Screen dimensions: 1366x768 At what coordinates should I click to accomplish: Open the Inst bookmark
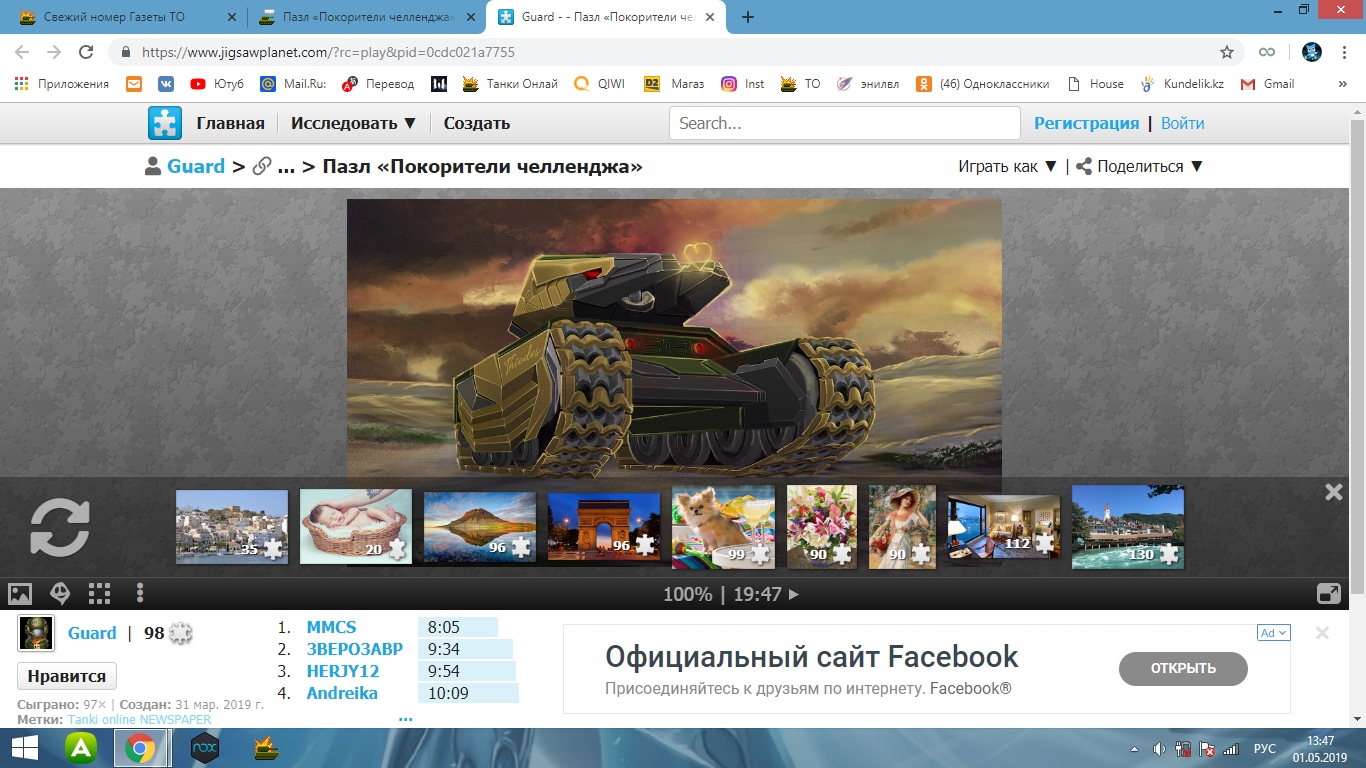click(x=743, y=84)
